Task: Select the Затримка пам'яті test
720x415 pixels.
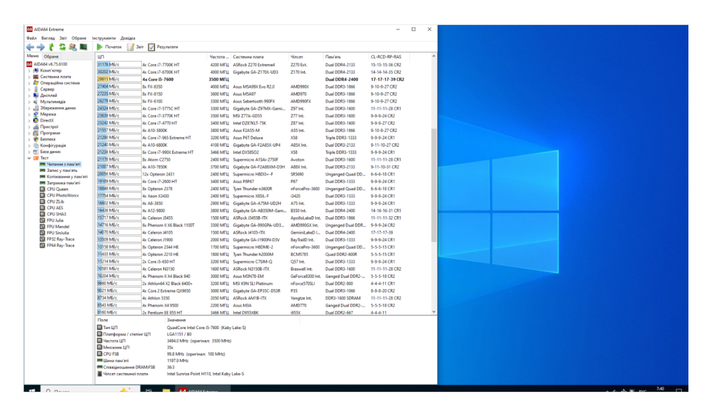Action: [x=60, y=183]
